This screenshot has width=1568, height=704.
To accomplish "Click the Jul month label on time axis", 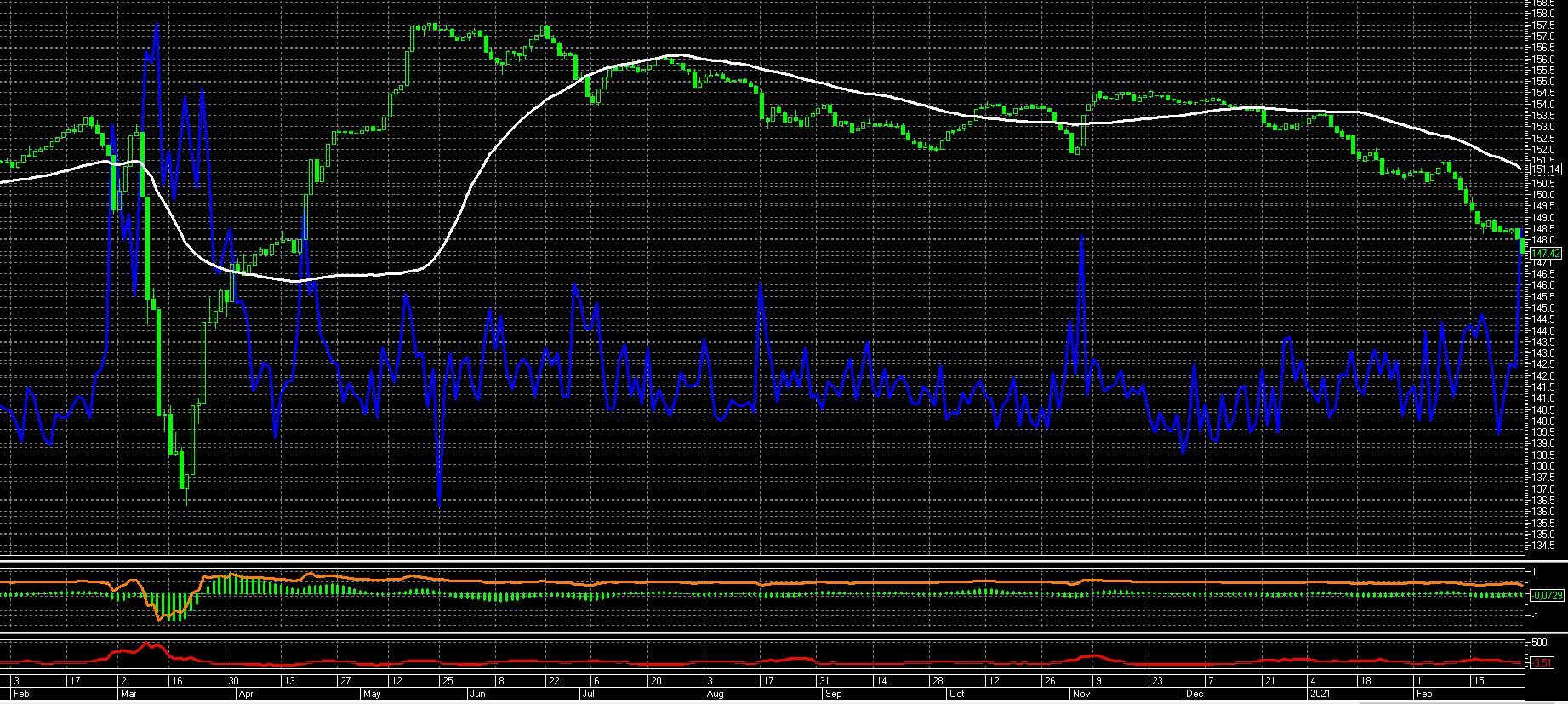I will tap(588, 695).
